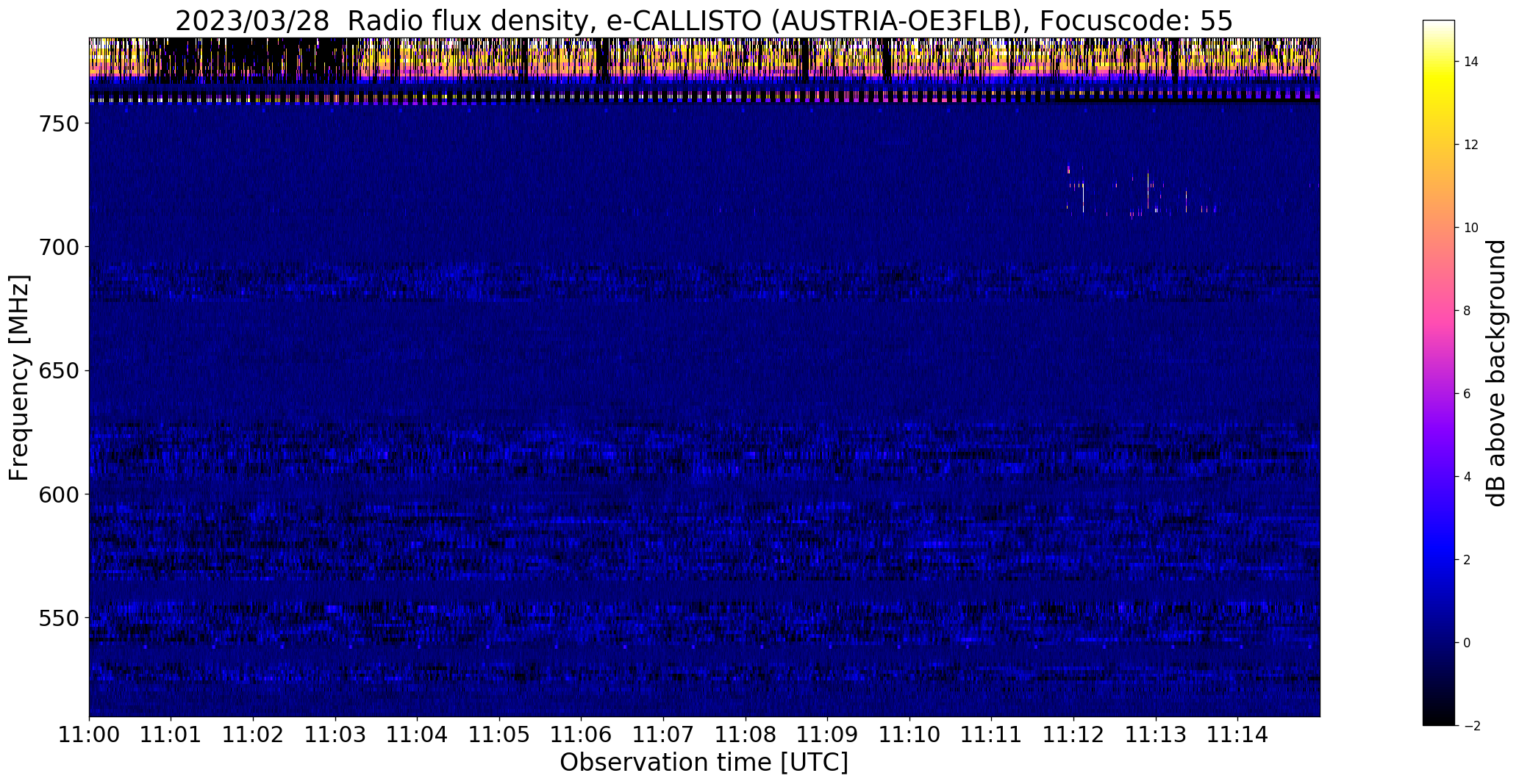The height and width of the screenshot is (784, 1519).
Task: Click the 650 frequency tick label
Action: pos(58,371)
